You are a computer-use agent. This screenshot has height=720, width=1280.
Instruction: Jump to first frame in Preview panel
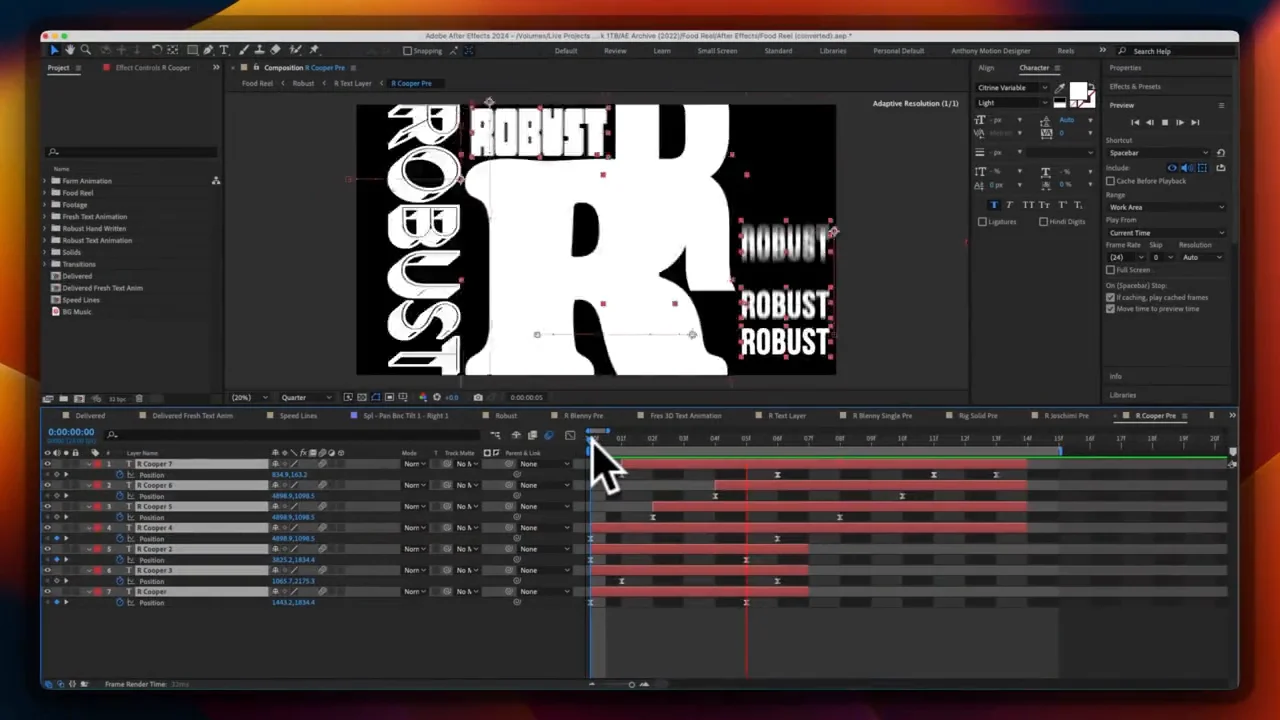tap(1135, 122)
